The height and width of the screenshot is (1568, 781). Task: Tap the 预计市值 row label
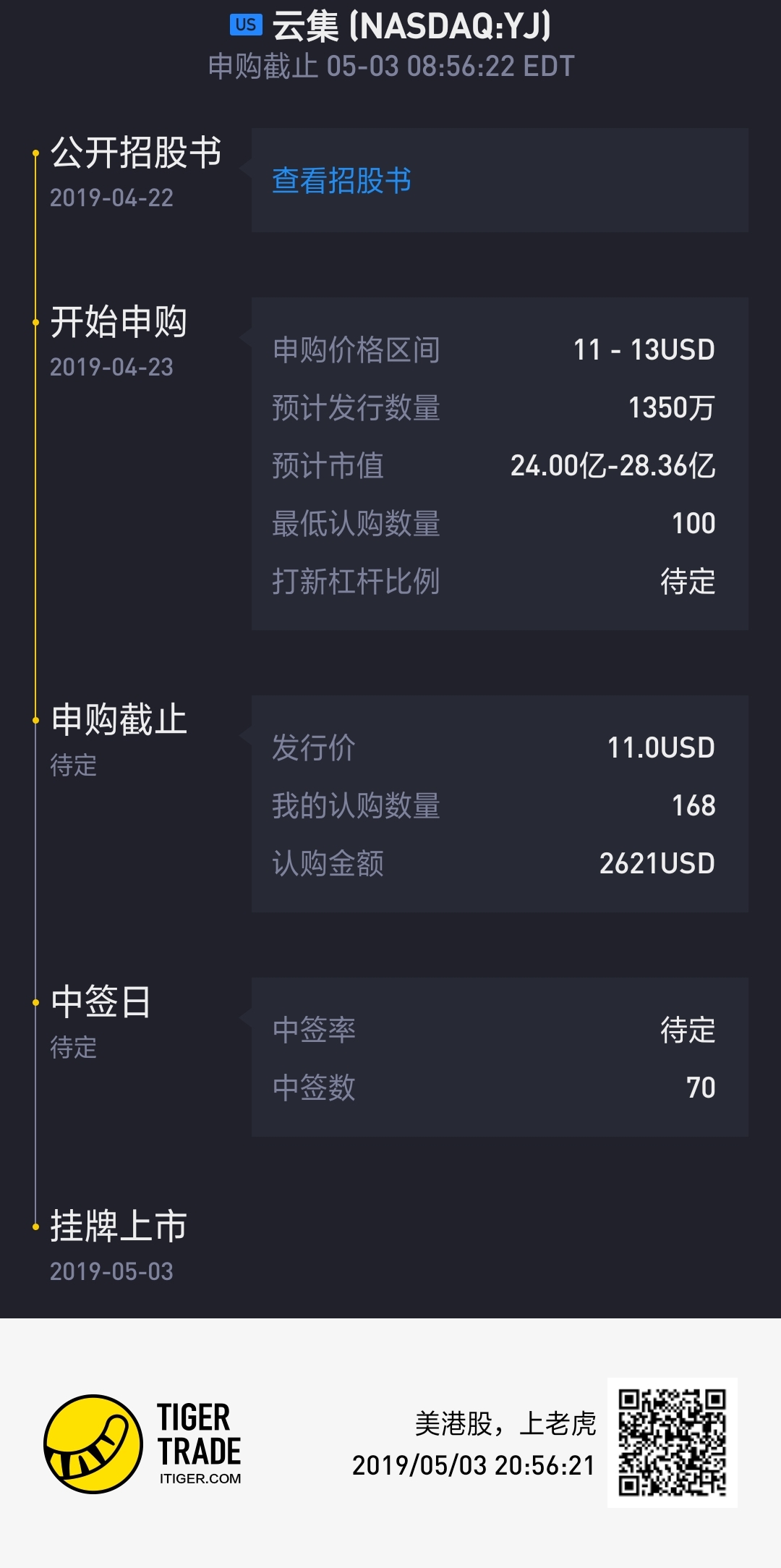point(328,466)
